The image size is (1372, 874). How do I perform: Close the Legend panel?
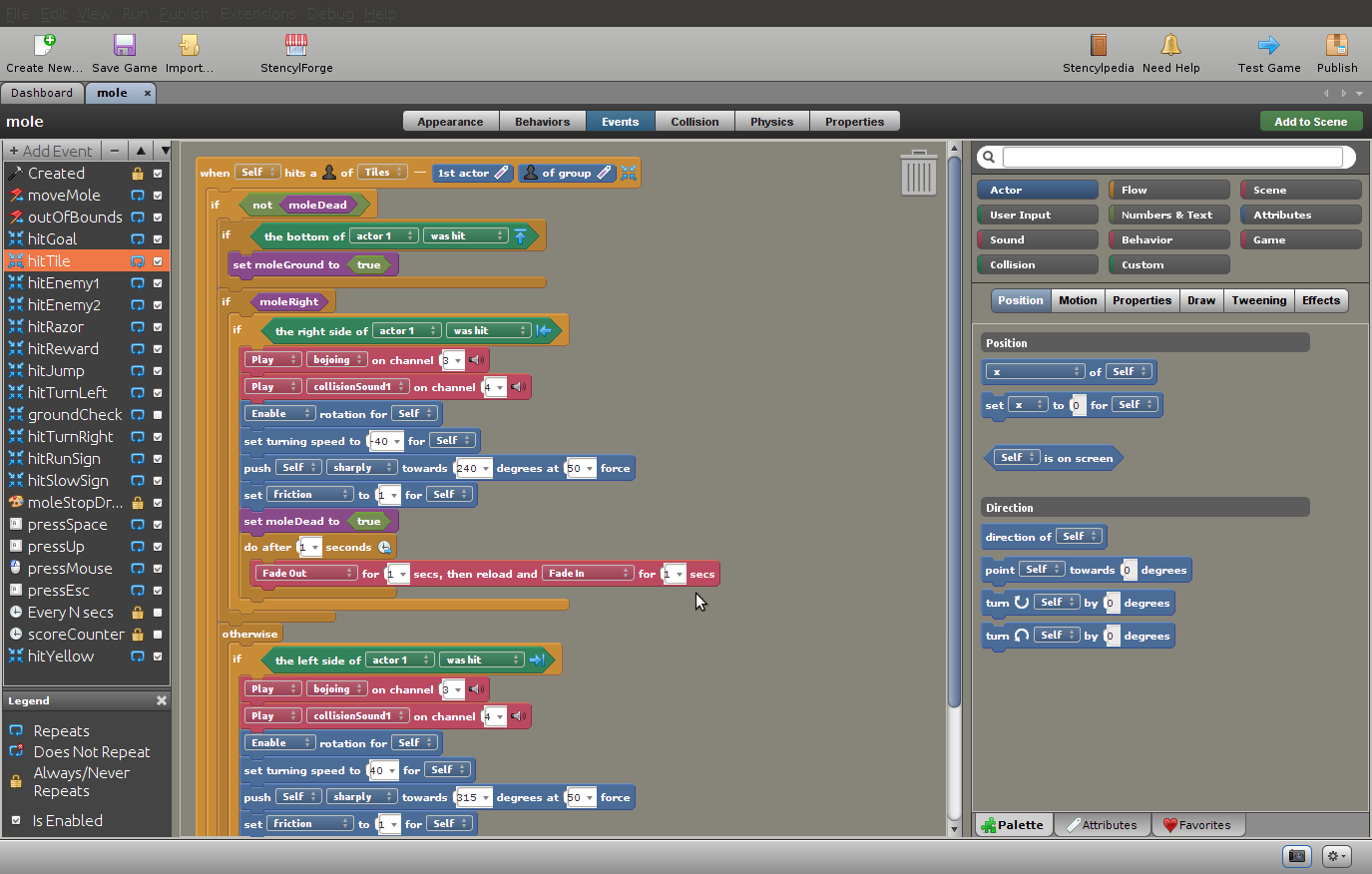pyautogui.click(x=162, y=700)
